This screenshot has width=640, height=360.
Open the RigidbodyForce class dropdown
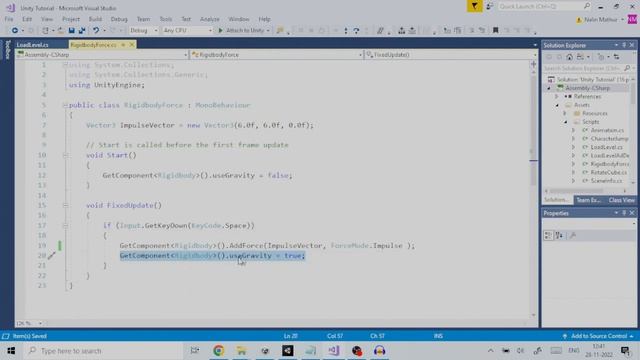(x=276, y=55)
